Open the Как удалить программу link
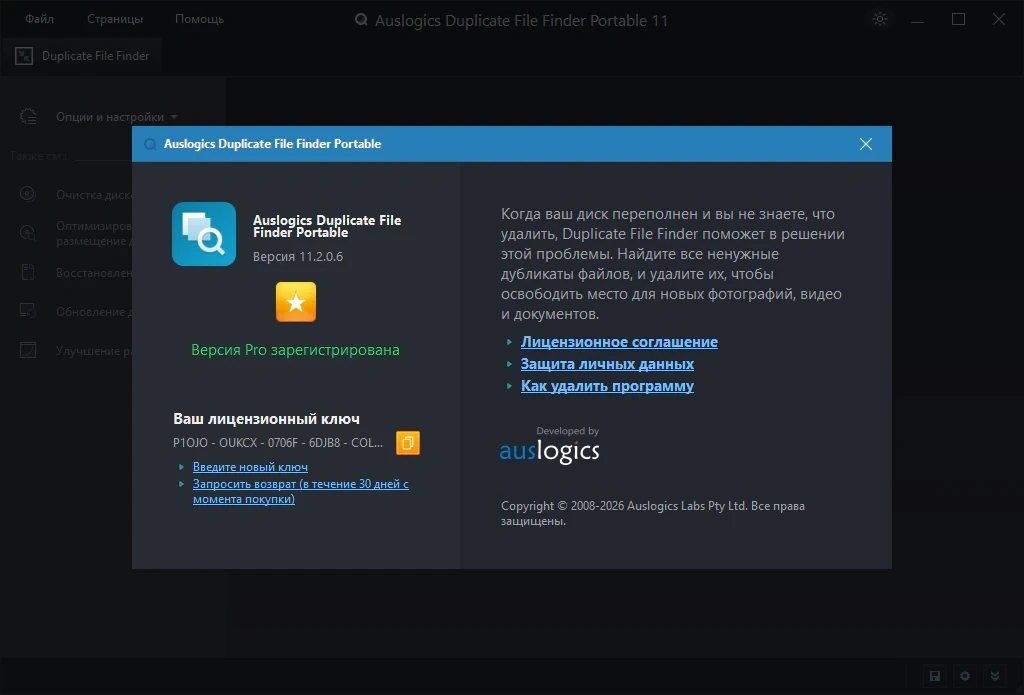Viewport: 1024px width, 695px height. (607, 386)
